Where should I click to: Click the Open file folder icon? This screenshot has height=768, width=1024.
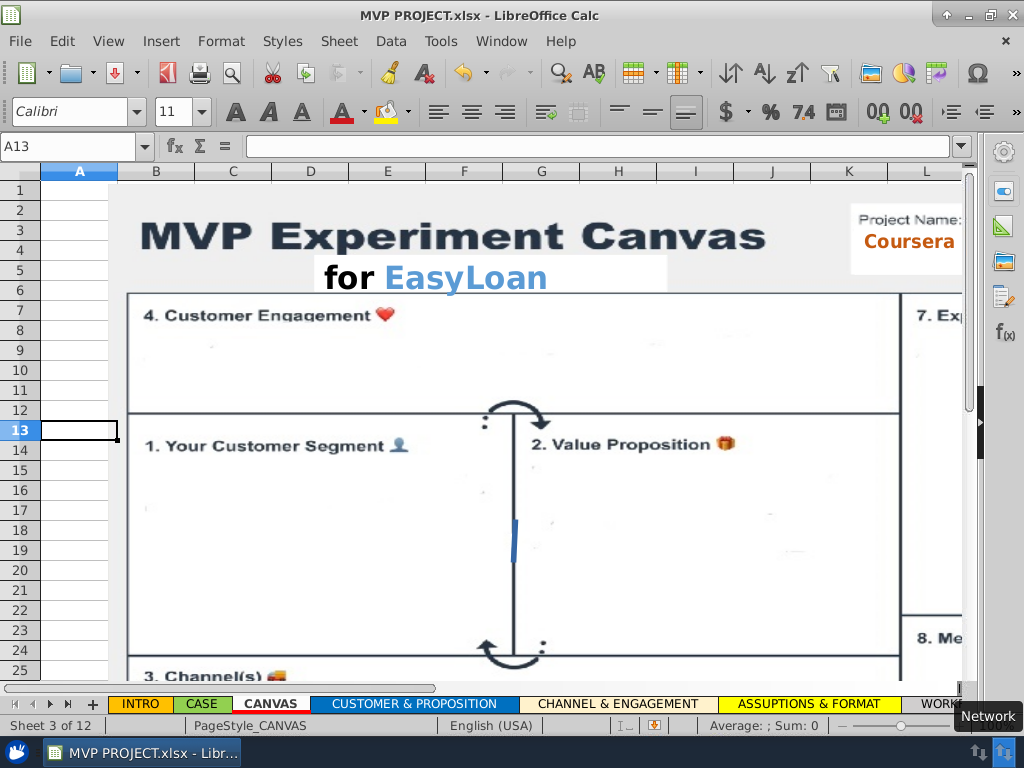[x=71, y=73]
